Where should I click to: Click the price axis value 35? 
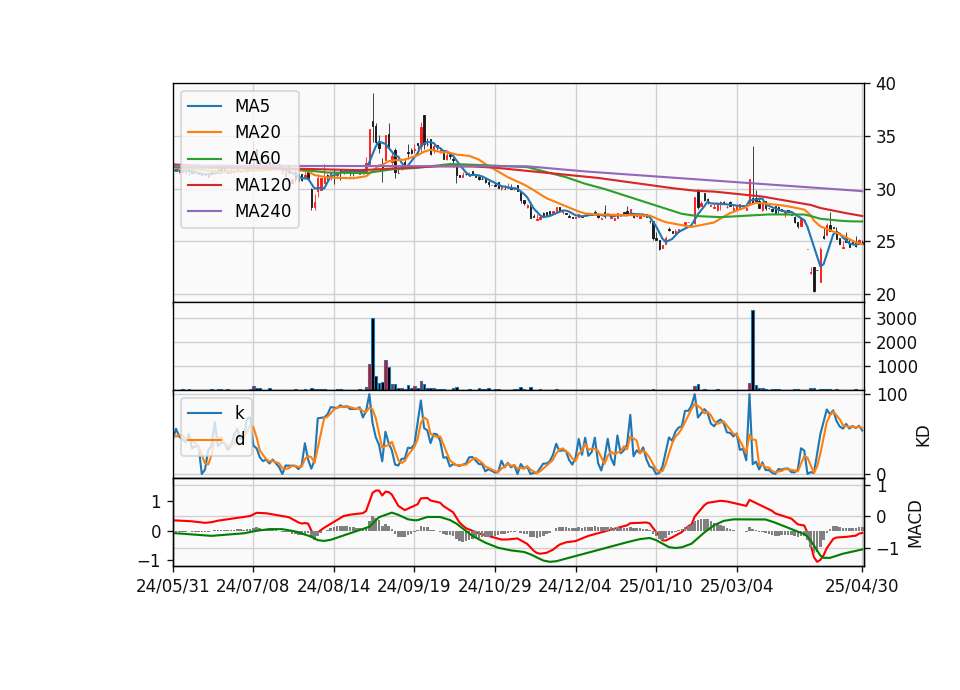885,137
